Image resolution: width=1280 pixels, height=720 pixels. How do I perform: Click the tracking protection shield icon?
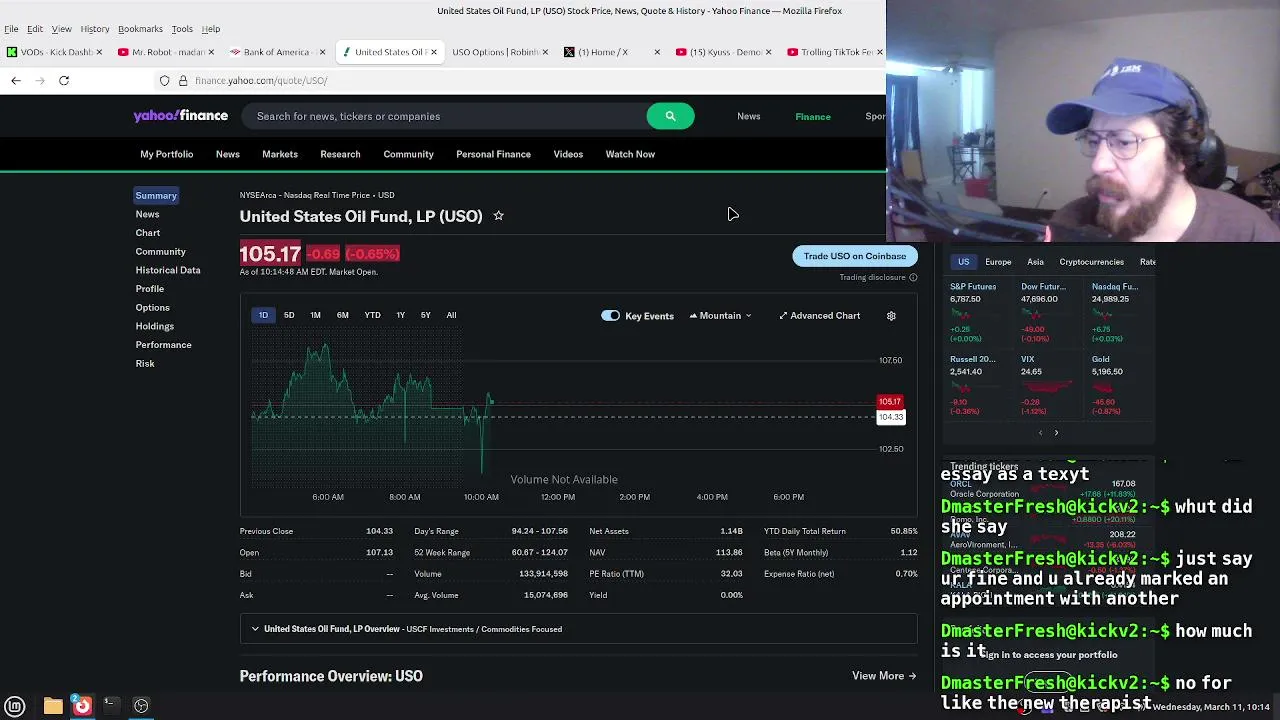165,80
